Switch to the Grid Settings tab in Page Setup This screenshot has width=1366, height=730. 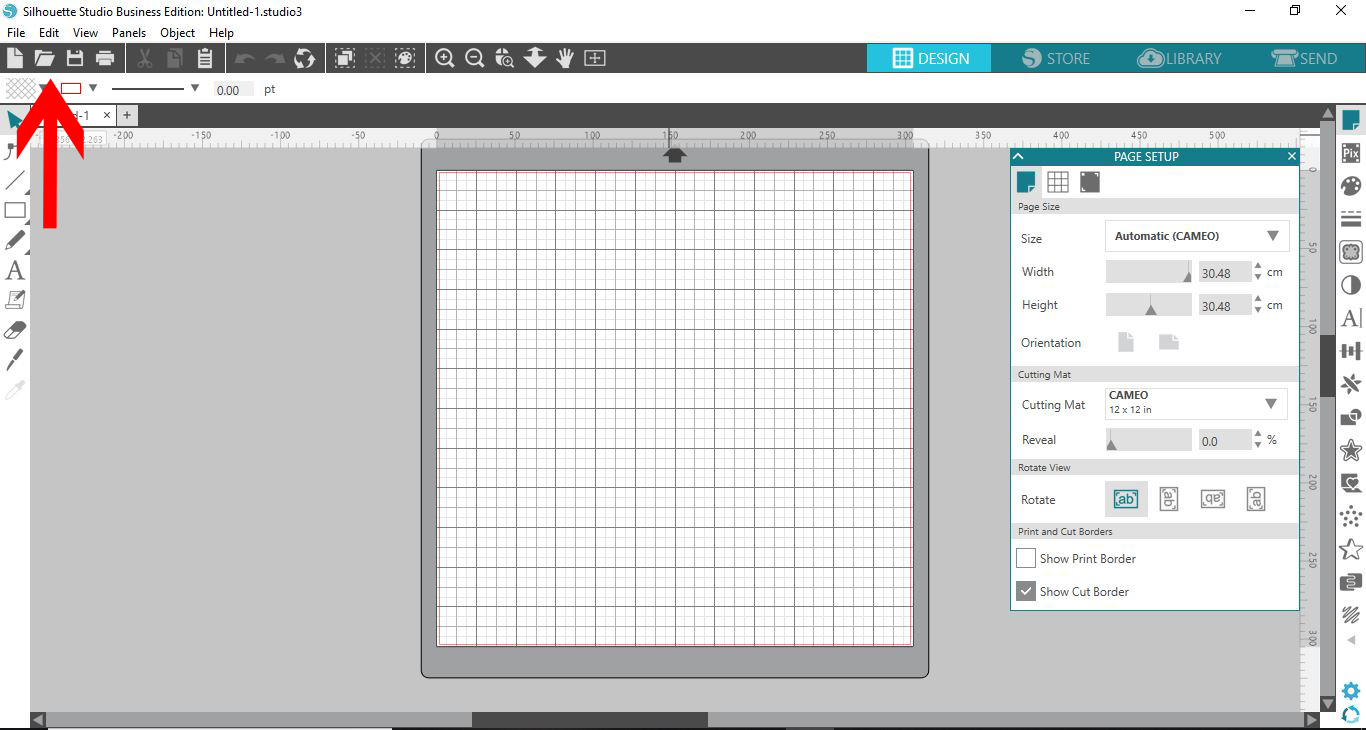(1058, 181)
